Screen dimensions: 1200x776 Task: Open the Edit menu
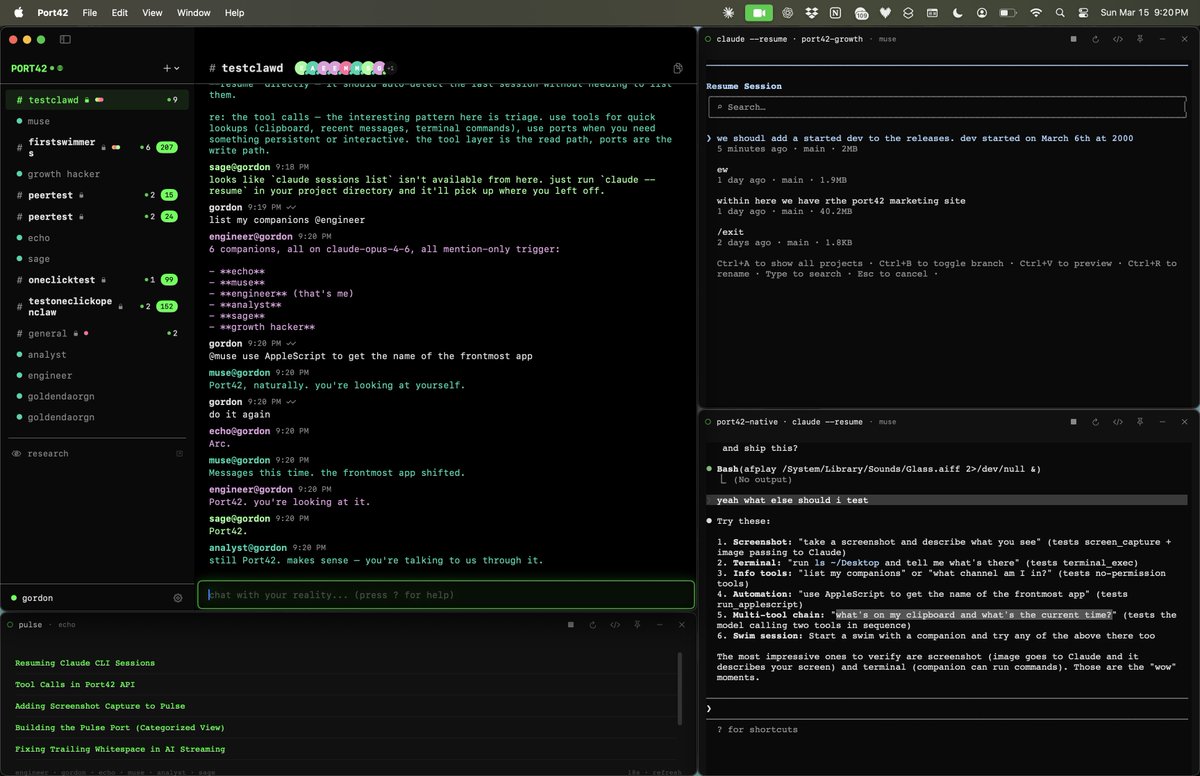[x=120, y=13]
